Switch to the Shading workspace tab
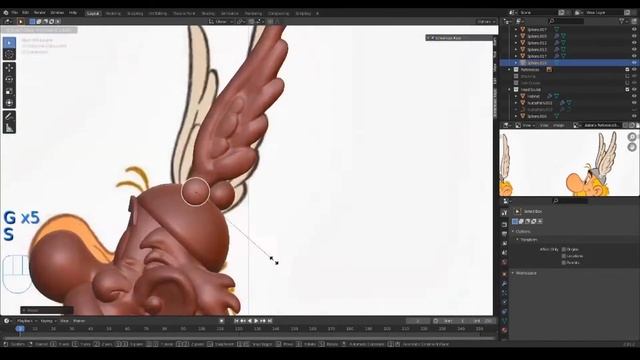Viewport: 640px width, 360px height. point(208,13)
